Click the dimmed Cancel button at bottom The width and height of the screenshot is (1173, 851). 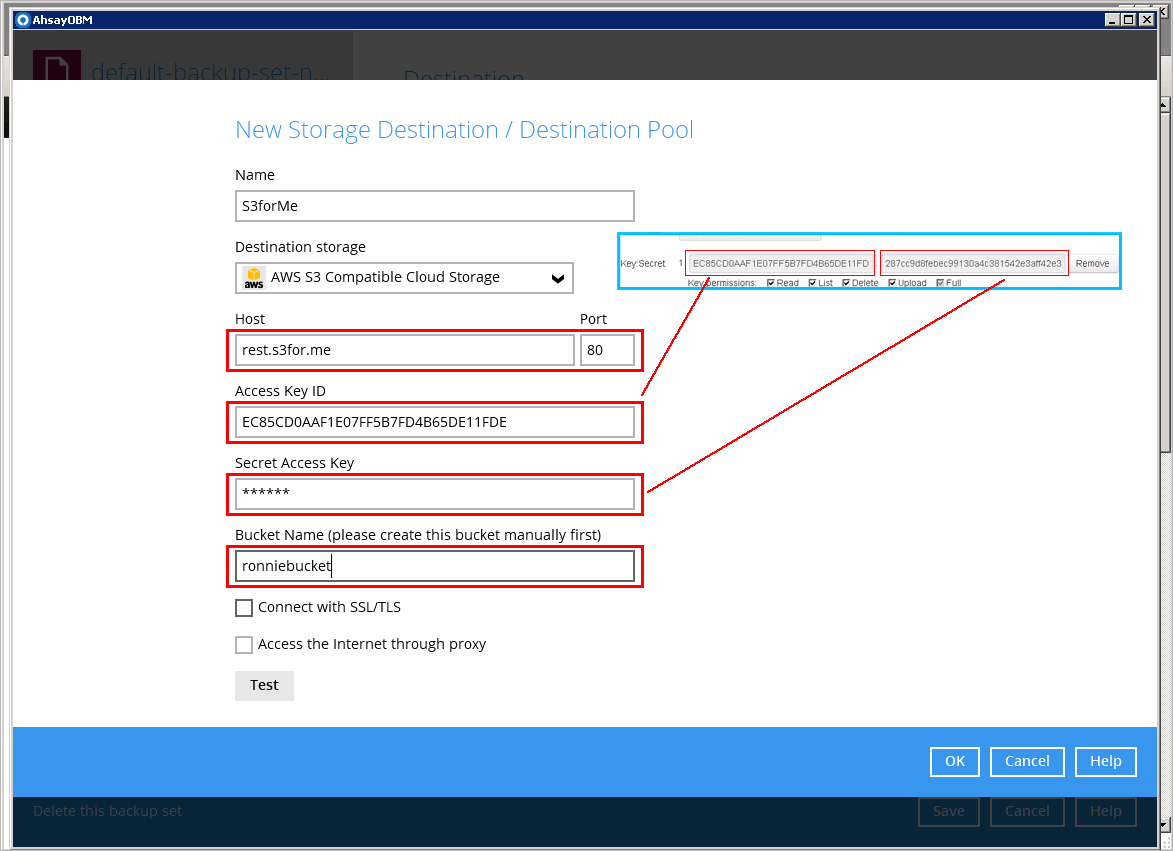pos(1027,811)
